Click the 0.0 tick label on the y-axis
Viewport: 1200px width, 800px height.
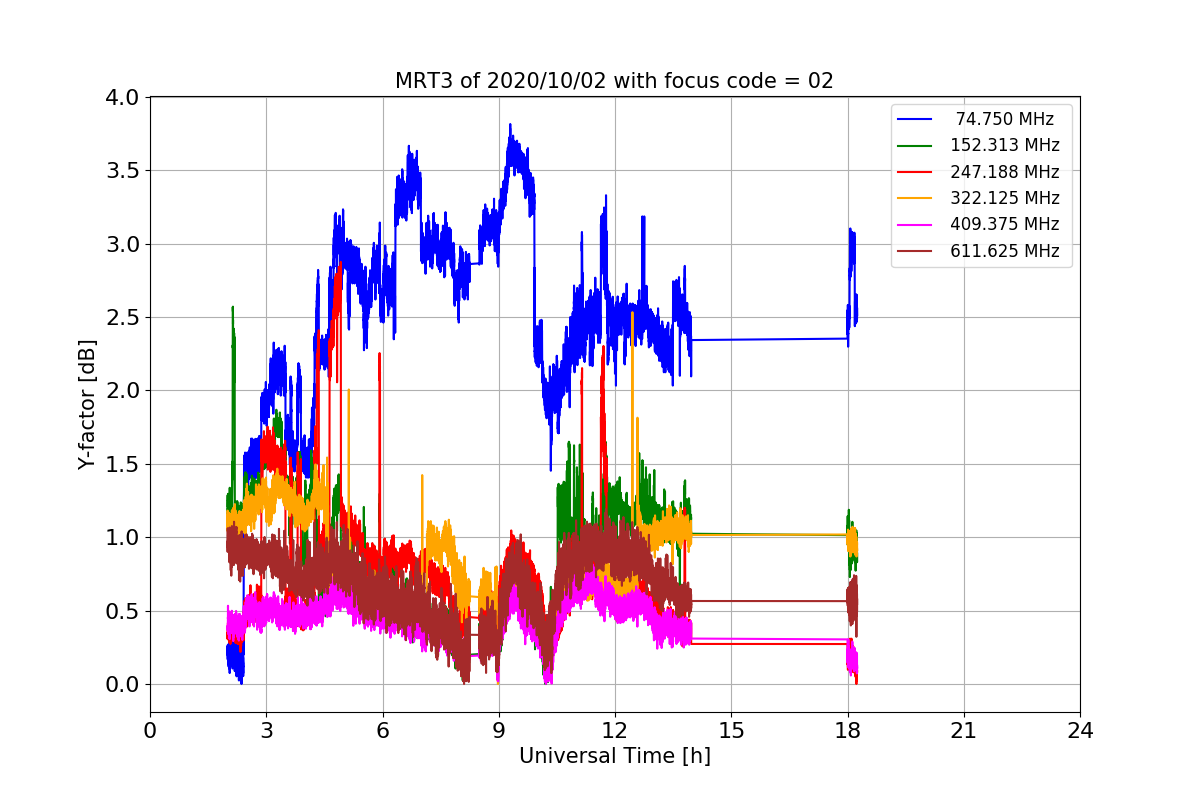click(122, 685)
